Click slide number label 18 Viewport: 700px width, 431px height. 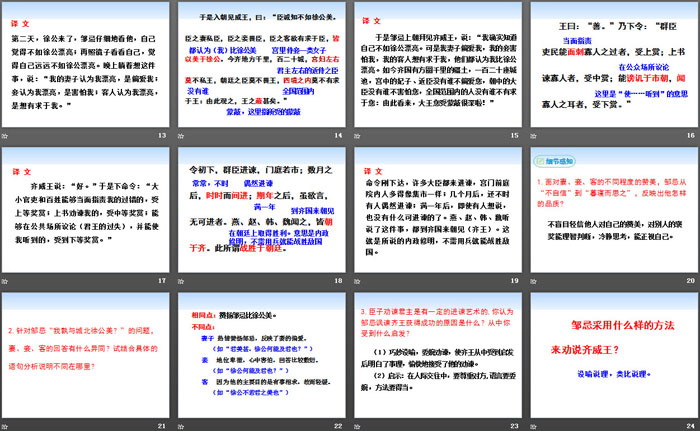(x=338, y=280)
